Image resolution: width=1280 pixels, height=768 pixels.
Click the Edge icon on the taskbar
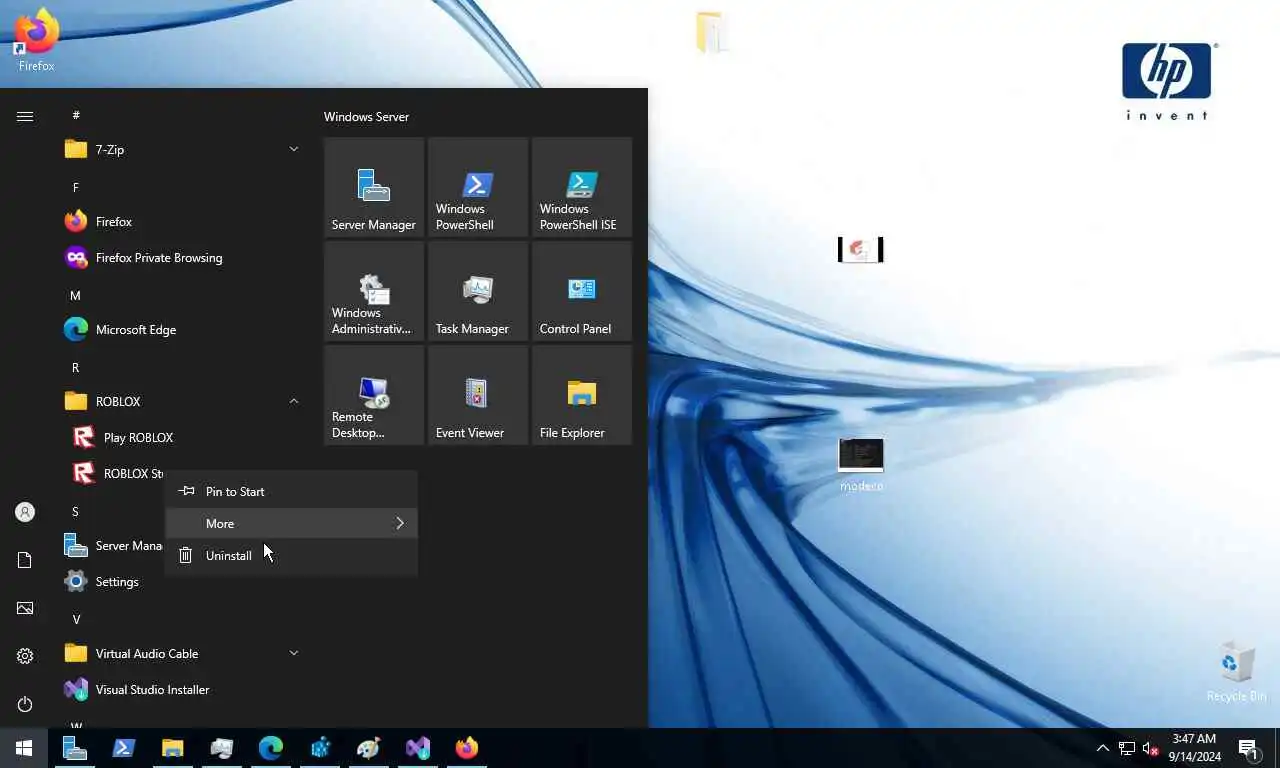point(271,748)
